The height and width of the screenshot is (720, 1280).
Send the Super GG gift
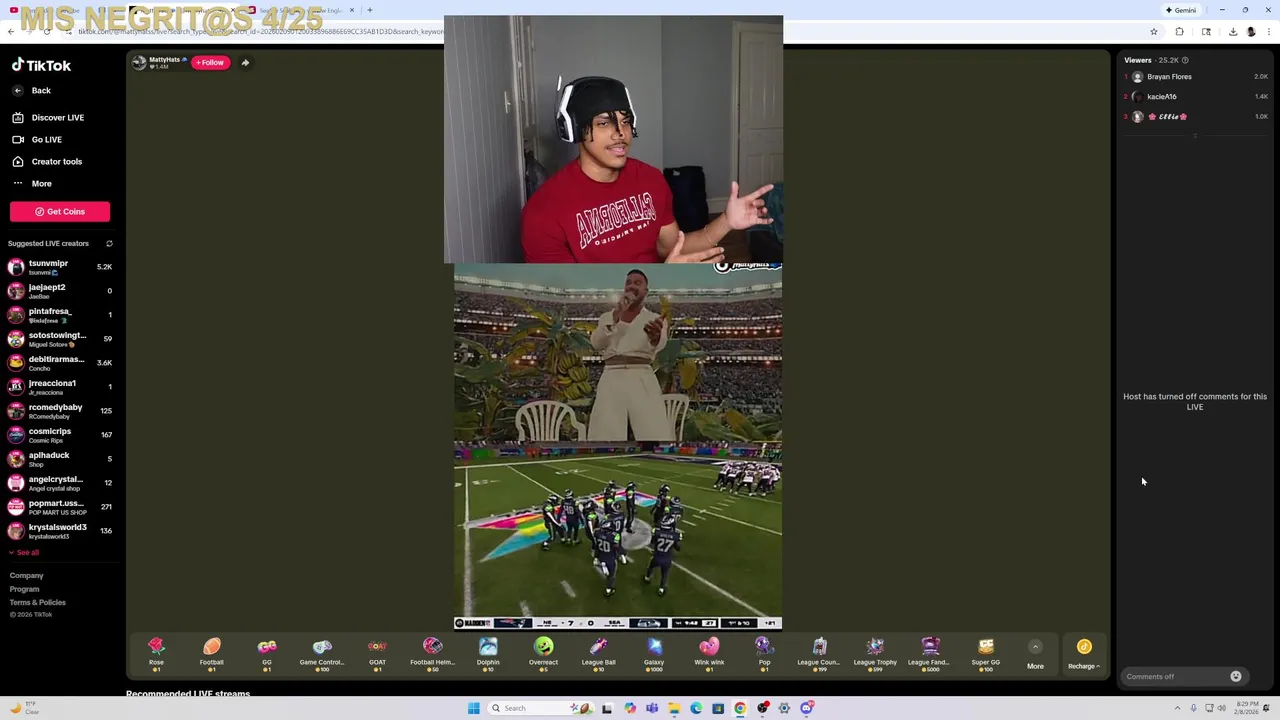pyautogui.click(x=985, y=654)
